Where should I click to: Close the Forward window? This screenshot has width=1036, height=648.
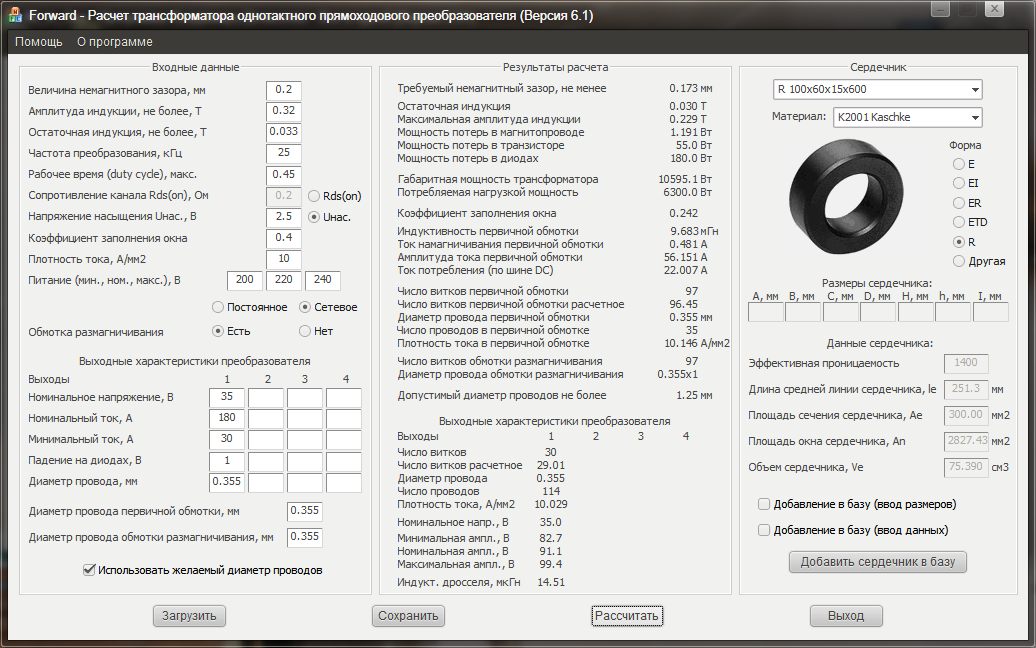(x=994, y=9)
